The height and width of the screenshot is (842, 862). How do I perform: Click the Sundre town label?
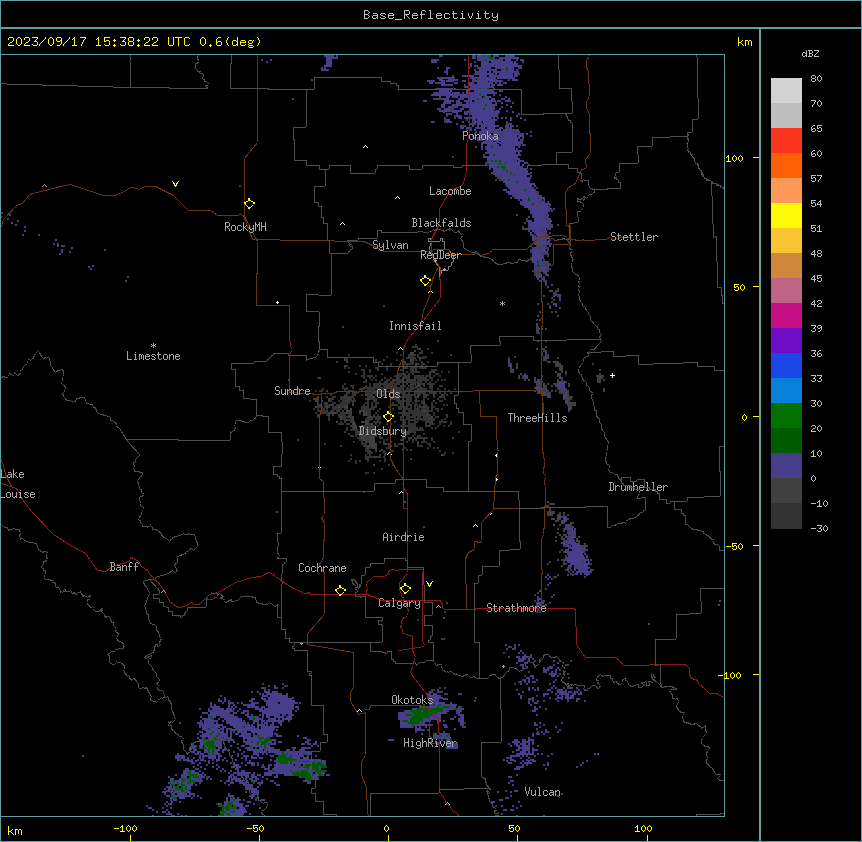click(292, 391)
